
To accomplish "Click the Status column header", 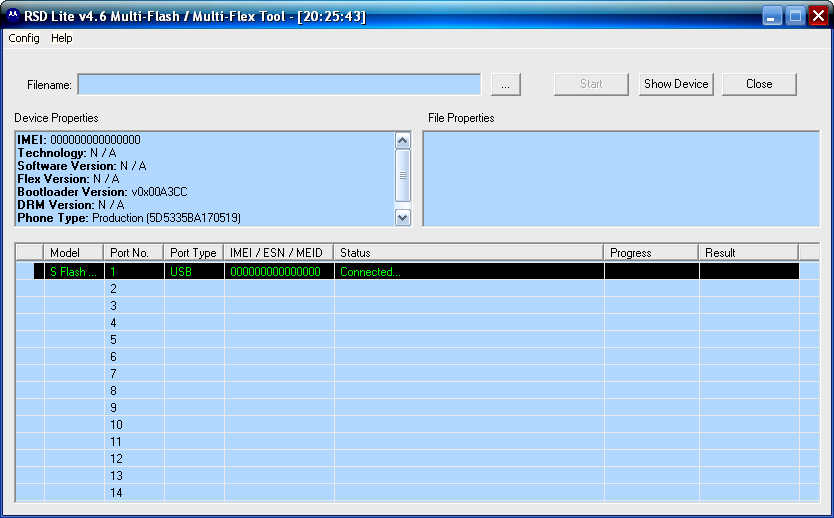I will point(469,253).
